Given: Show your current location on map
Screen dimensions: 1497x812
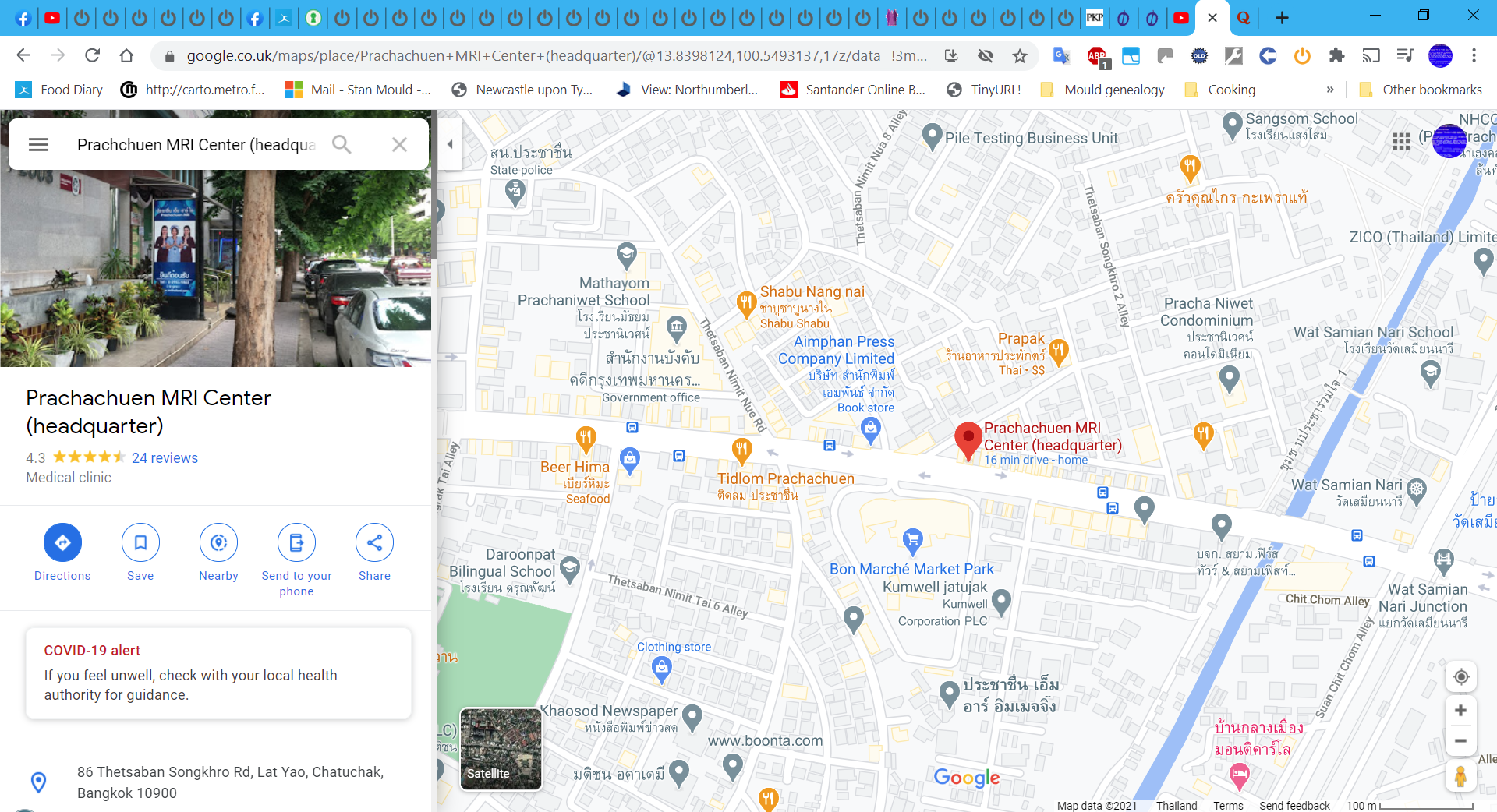Looking at the screenshot, I should tap(1461, 676).
